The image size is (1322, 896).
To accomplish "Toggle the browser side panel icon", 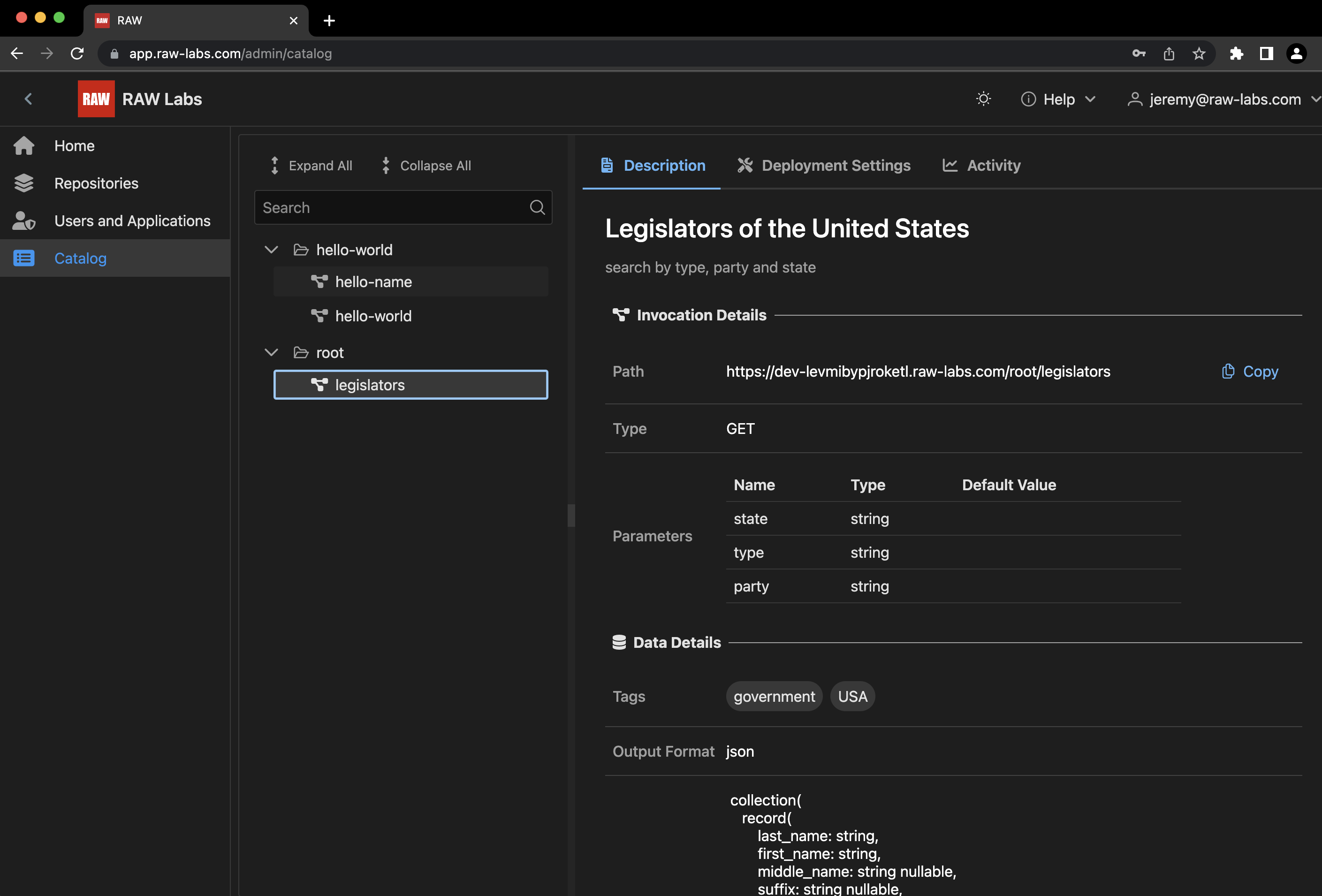I will pos(1266,53).
